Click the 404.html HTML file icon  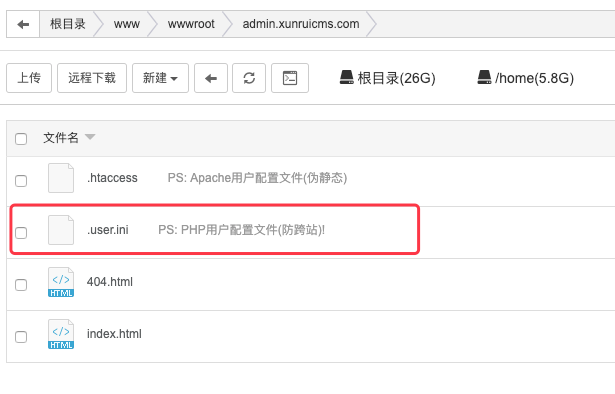tap(61, 282)
